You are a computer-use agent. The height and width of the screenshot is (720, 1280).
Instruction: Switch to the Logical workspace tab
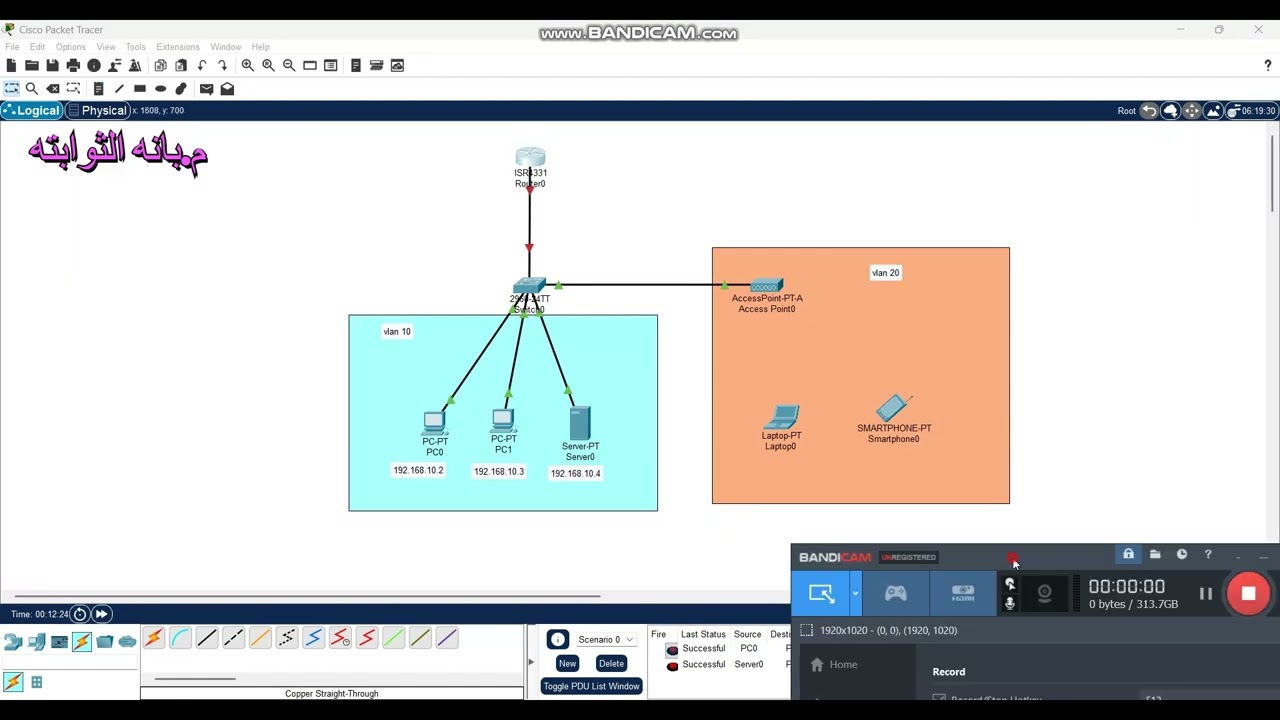click(33, 111)
